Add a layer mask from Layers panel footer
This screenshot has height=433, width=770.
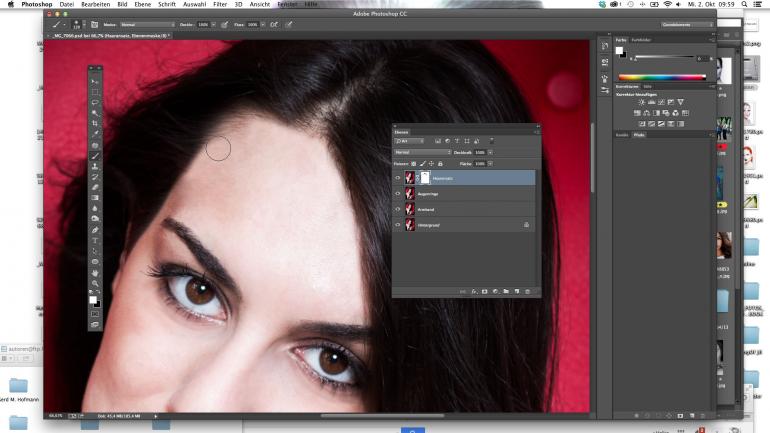[x=484, y=292]
